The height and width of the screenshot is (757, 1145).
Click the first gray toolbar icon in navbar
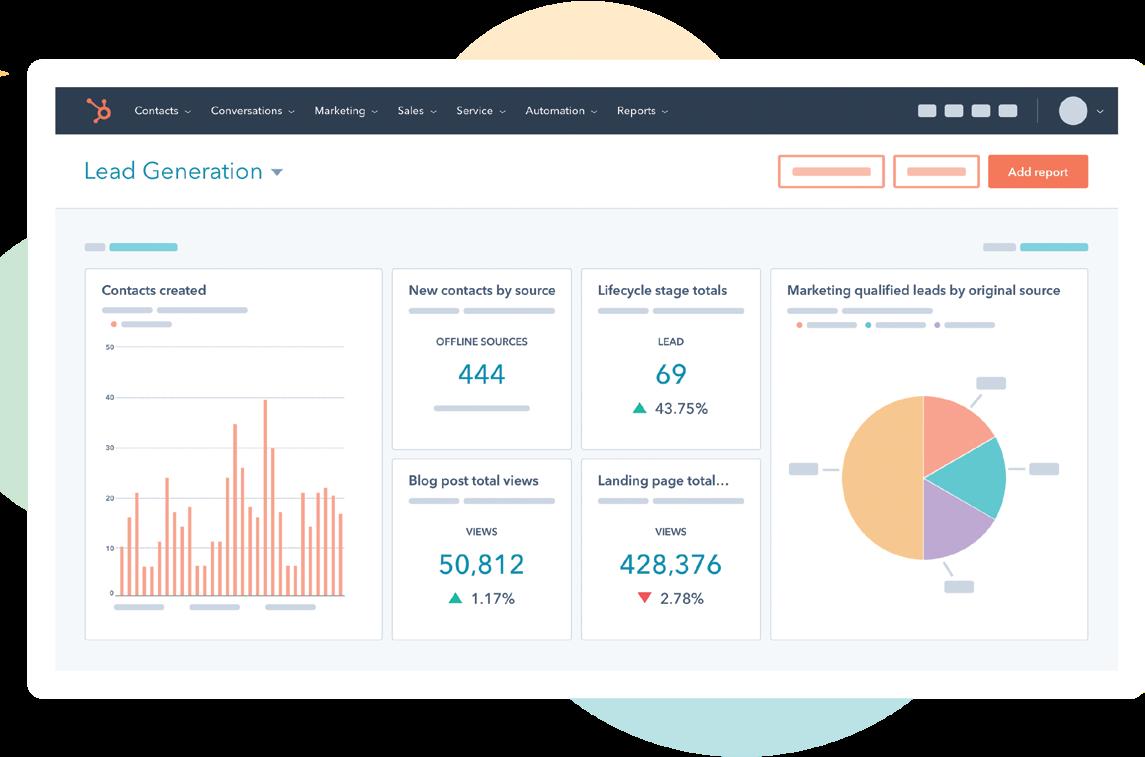pyautogui.click(x=927, y=111)
